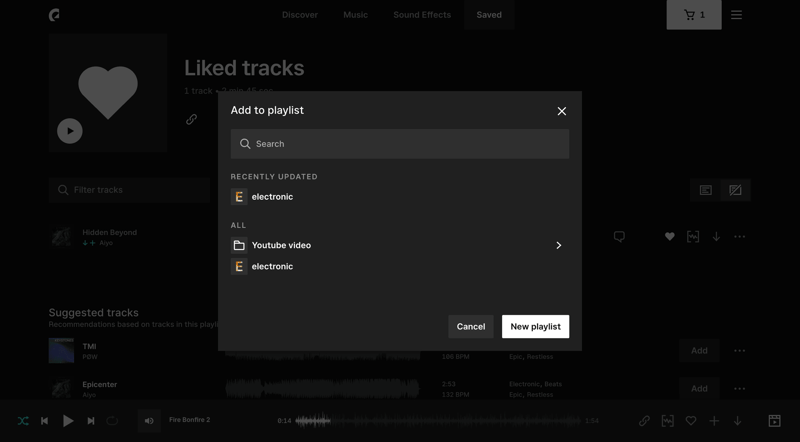Play the Liked tracks playlist

point(70,131)
